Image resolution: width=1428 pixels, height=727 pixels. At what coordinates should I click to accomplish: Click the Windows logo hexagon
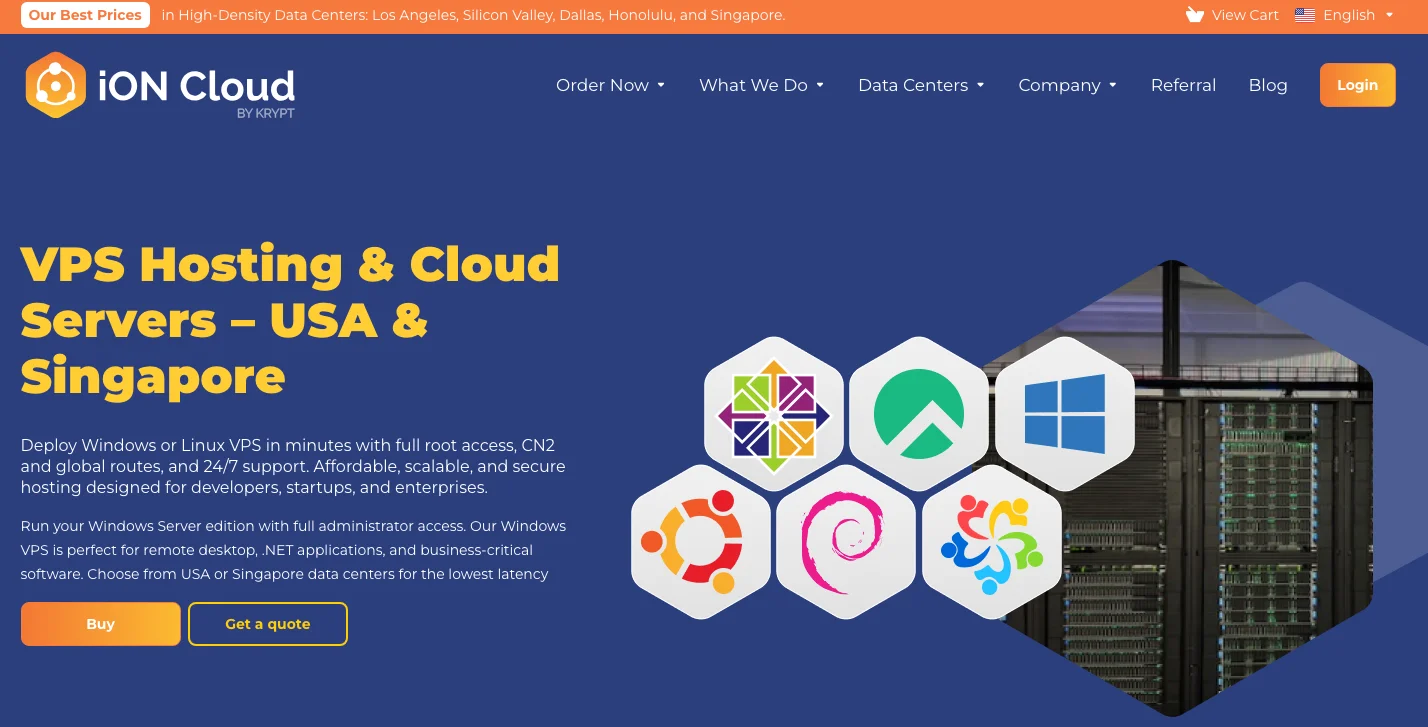(x=1065, y=414)
